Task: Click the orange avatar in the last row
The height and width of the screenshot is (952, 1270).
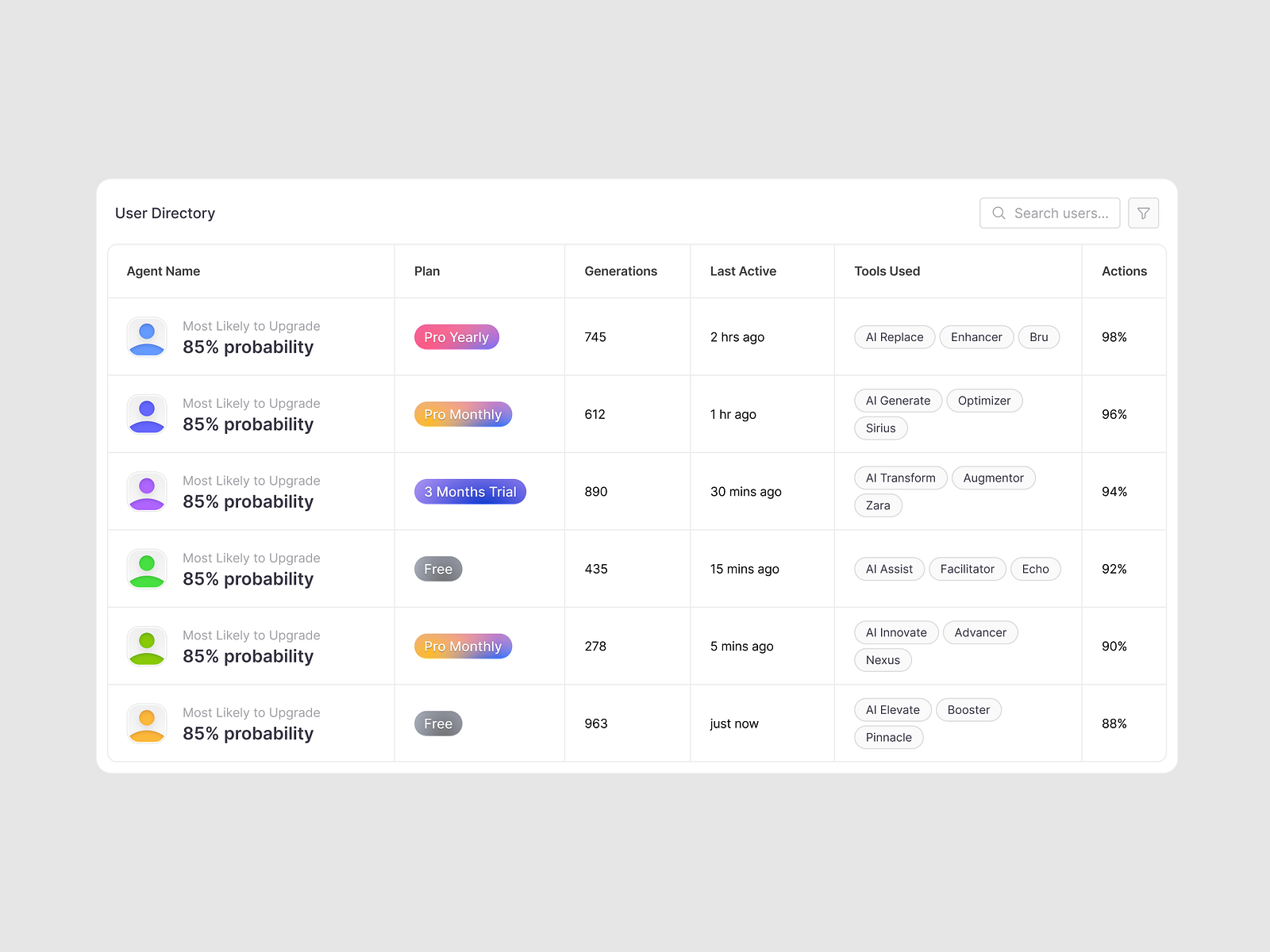Action: click(146, 723)
